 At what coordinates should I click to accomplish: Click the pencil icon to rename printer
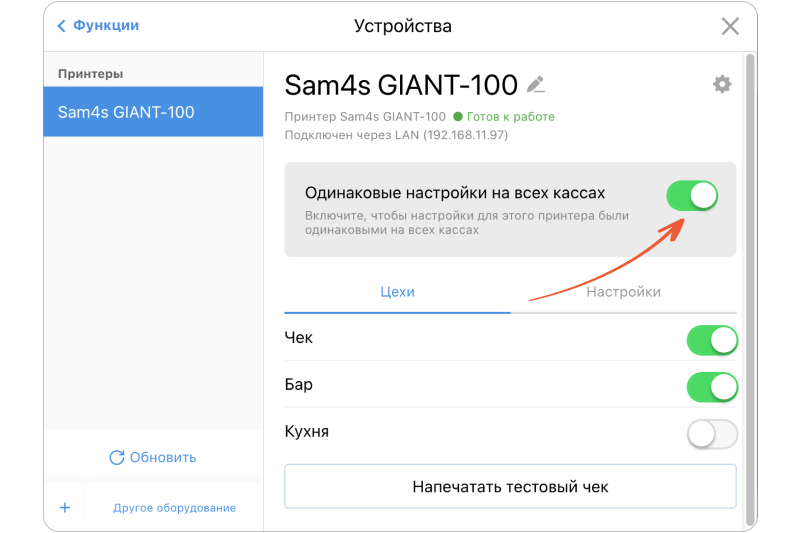pos(536,85)
